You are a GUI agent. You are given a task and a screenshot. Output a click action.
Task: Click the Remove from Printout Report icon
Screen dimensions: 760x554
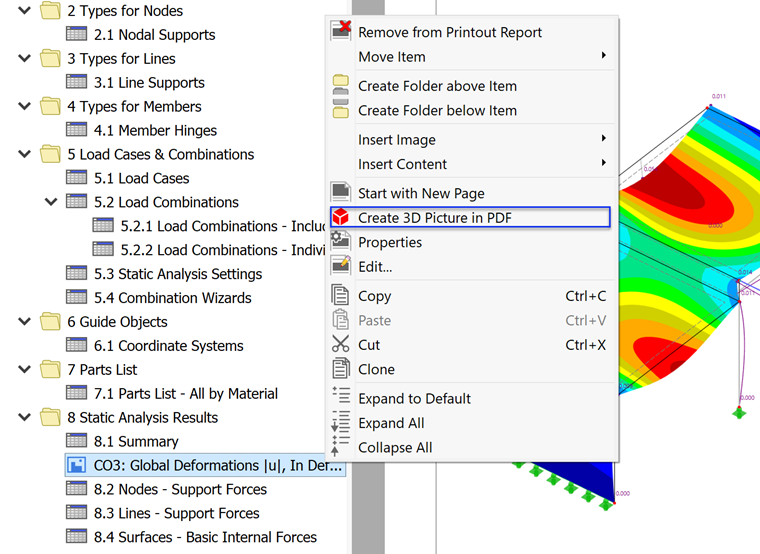341,31
